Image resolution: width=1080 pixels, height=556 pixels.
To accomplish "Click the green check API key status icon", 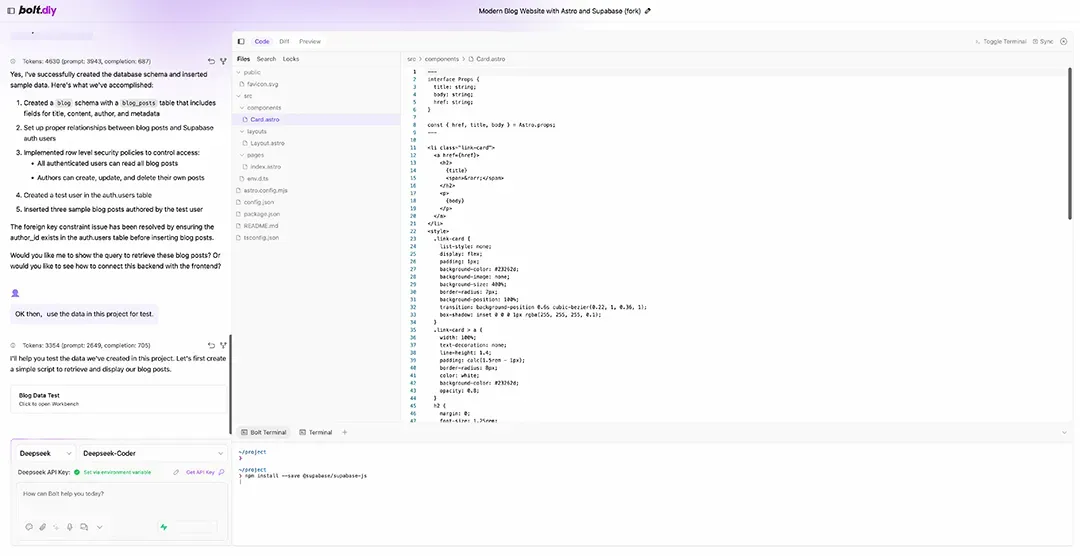I will (77, 473).
